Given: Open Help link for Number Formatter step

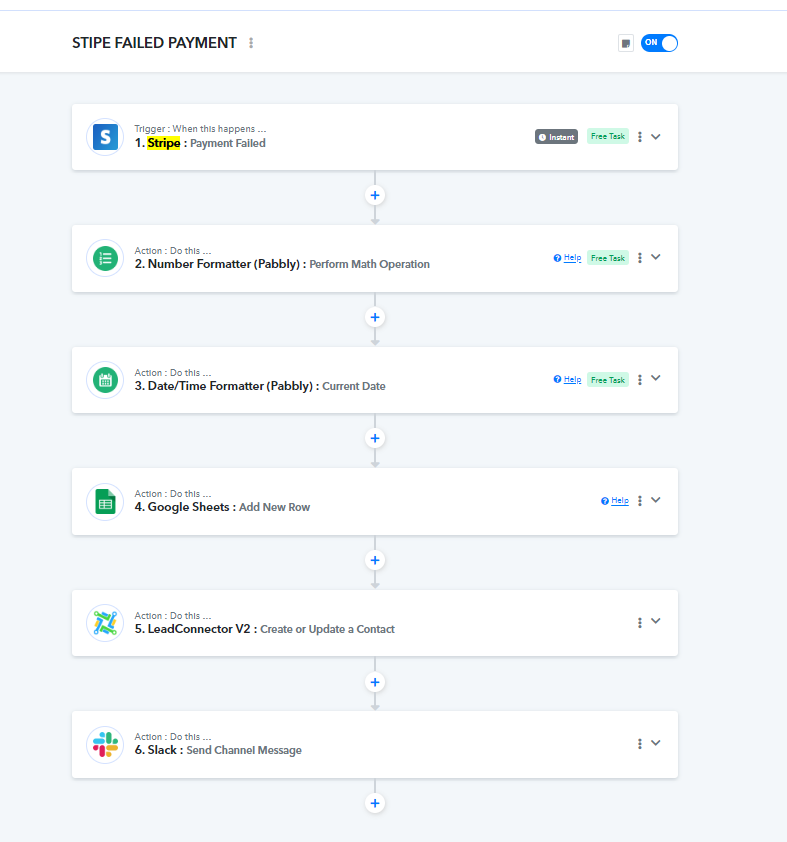Looking at the screenshot, I should click(x=567, y=258).
